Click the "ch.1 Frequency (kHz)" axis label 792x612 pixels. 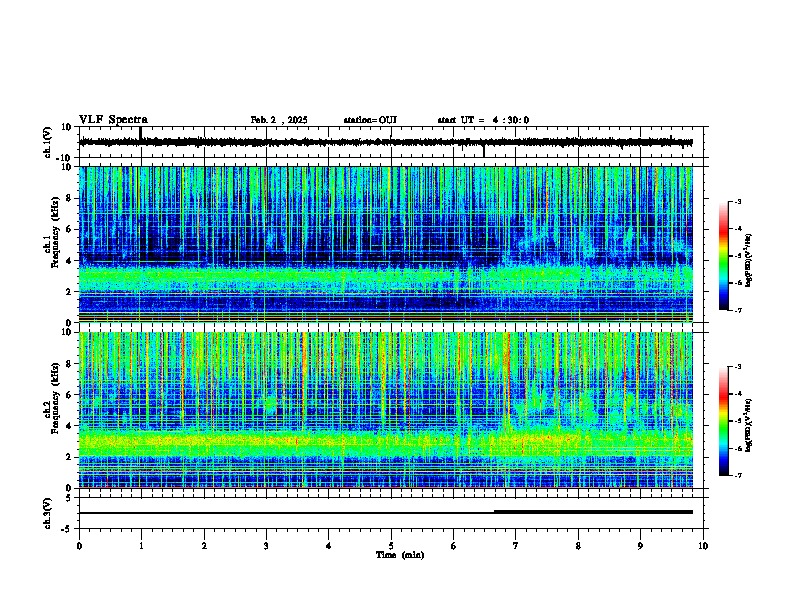point(52,233)
